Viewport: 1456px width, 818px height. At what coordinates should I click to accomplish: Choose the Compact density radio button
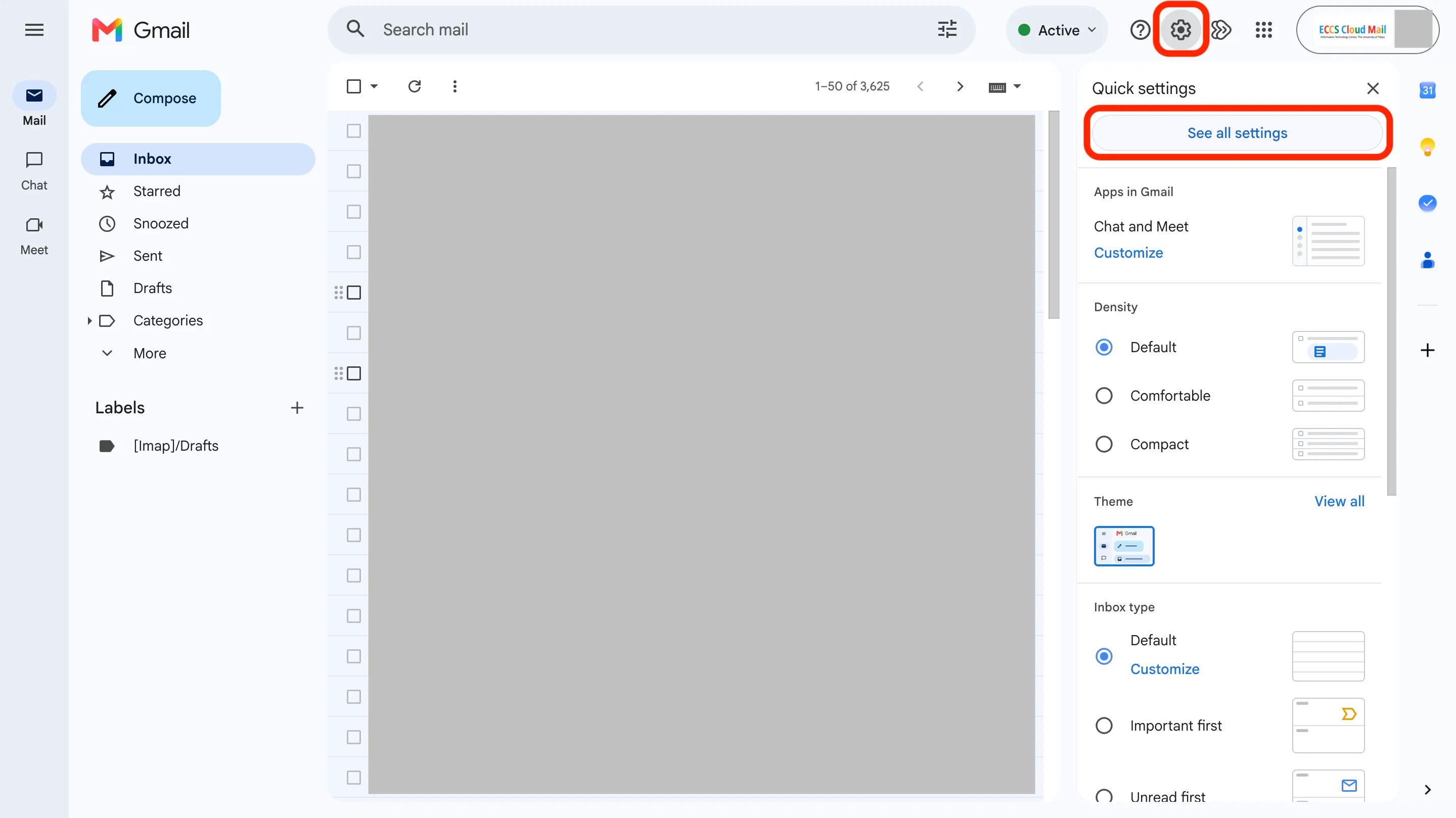pyautogui.click(x=1103, y=444)
